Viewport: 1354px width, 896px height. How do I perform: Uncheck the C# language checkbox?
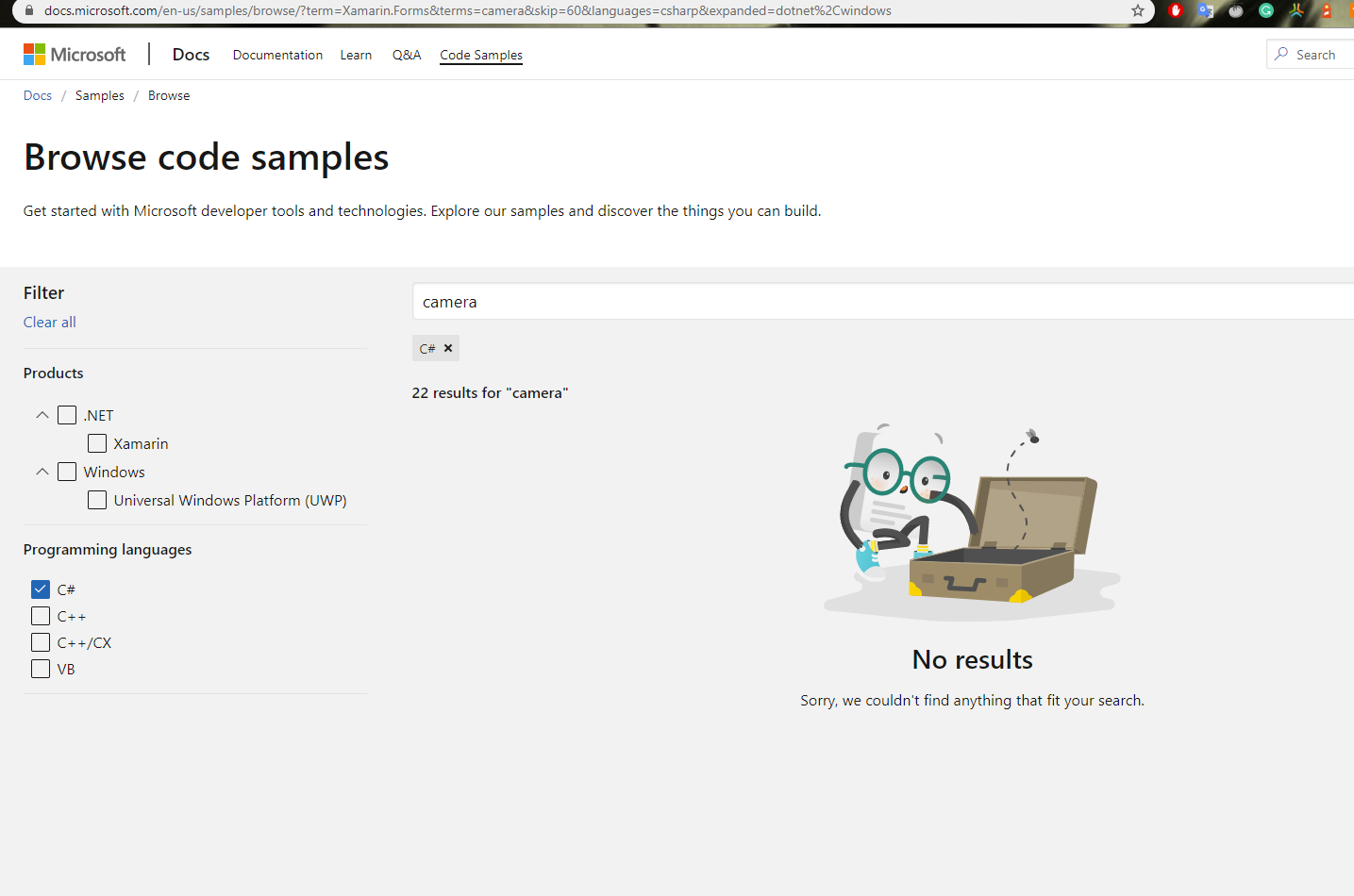coord(41,589)
